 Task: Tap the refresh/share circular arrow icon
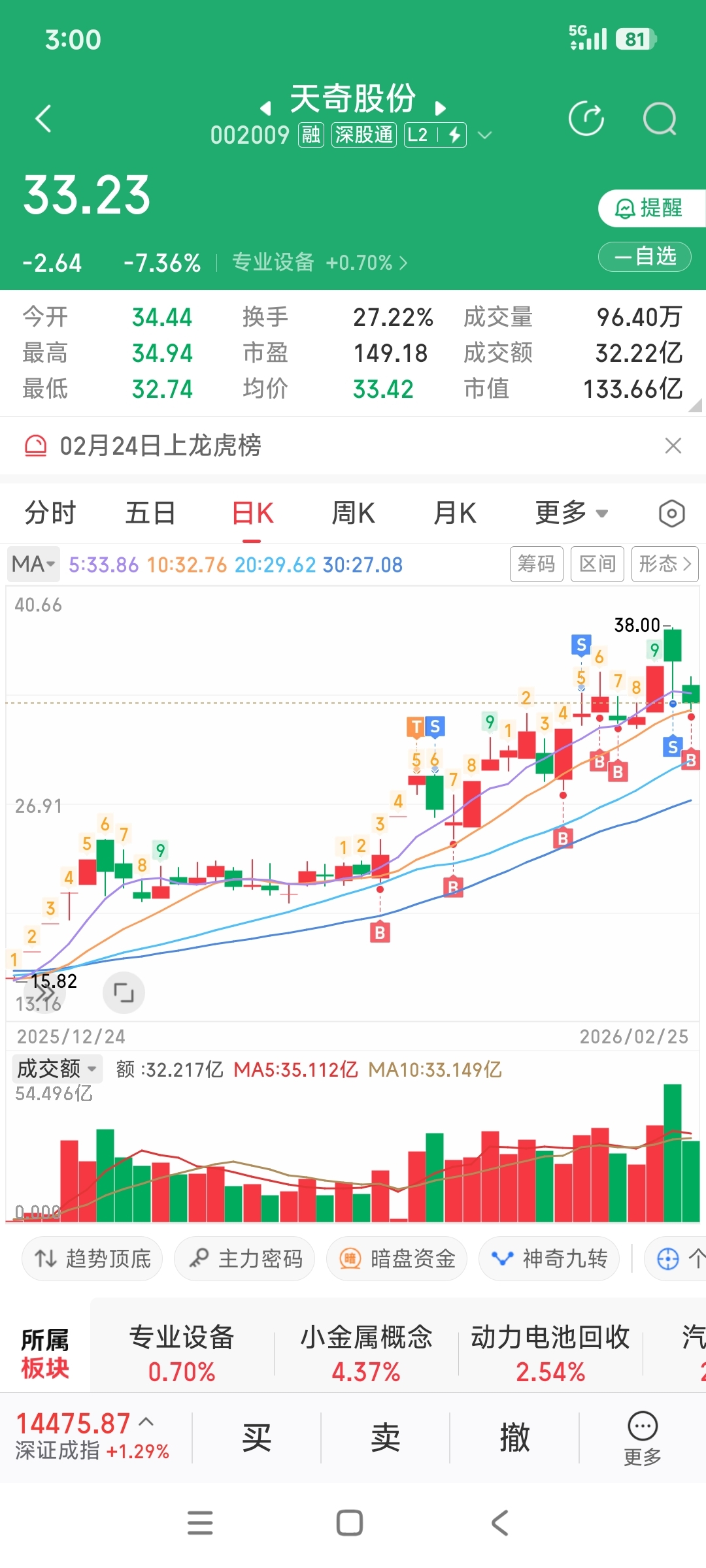point(586,118)
